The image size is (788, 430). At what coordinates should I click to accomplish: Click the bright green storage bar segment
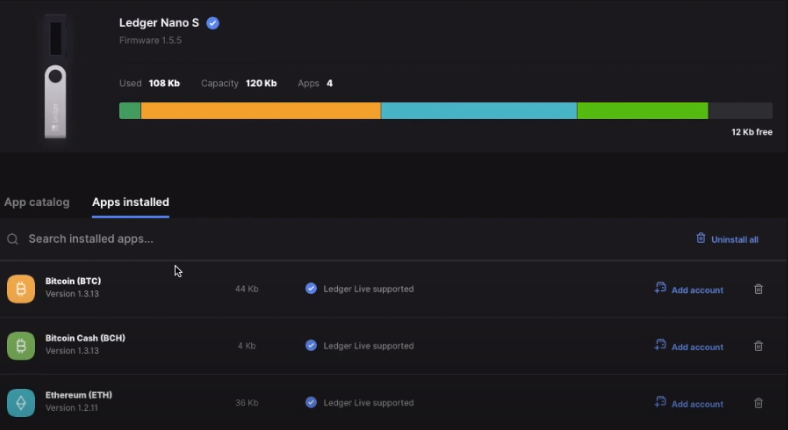tap(642, 111)
